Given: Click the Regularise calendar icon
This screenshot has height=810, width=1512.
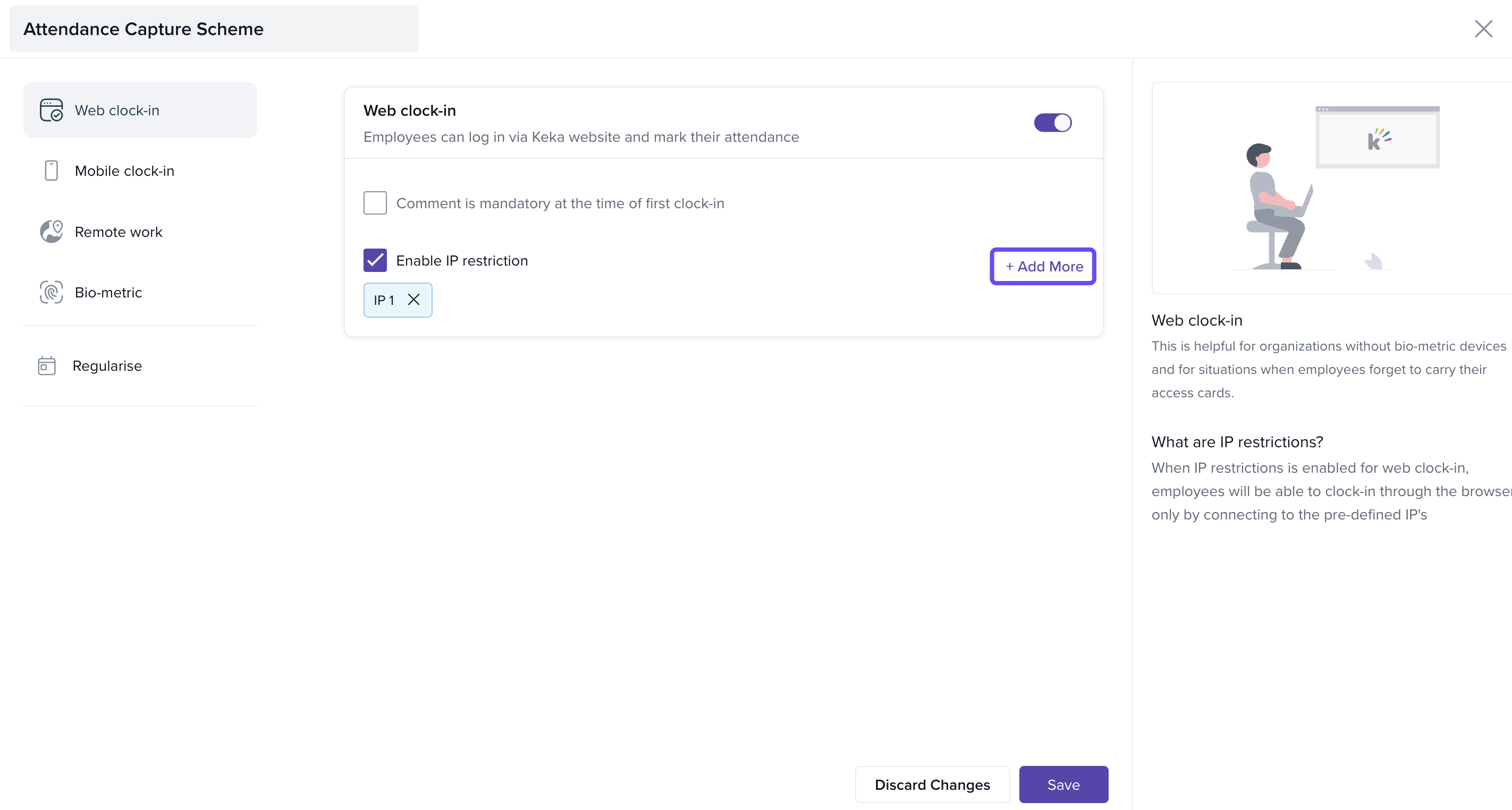Looking at the screenshot, I should (x=46, y=365).
